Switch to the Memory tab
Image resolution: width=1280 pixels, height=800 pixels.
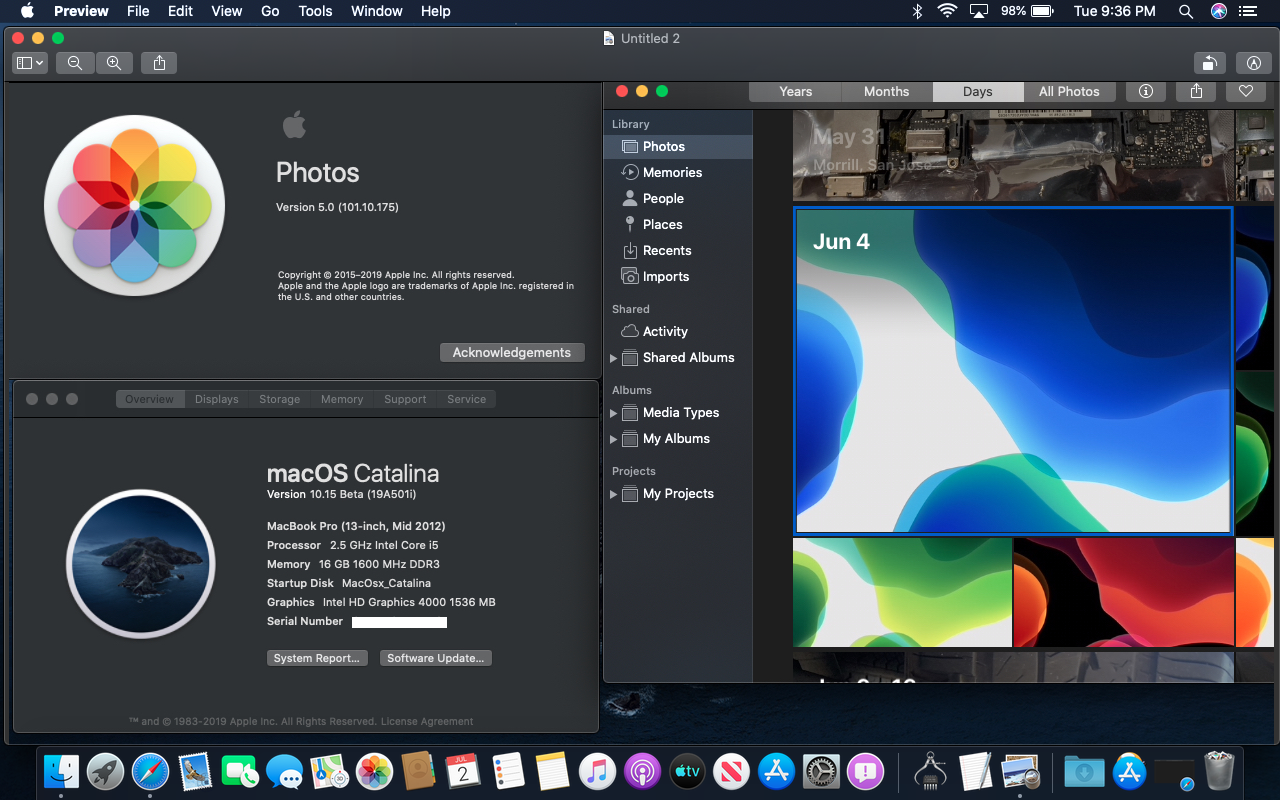tap(342, 399)
